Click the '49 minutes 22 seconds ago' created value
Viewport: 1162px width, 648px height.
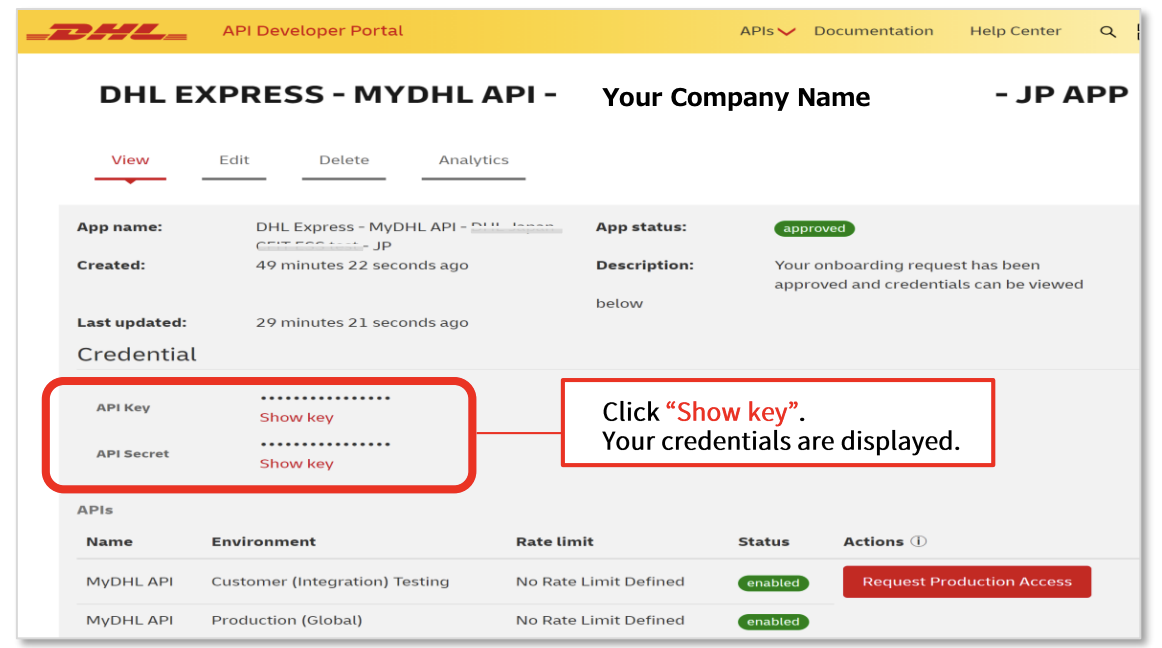pos(362,265)
